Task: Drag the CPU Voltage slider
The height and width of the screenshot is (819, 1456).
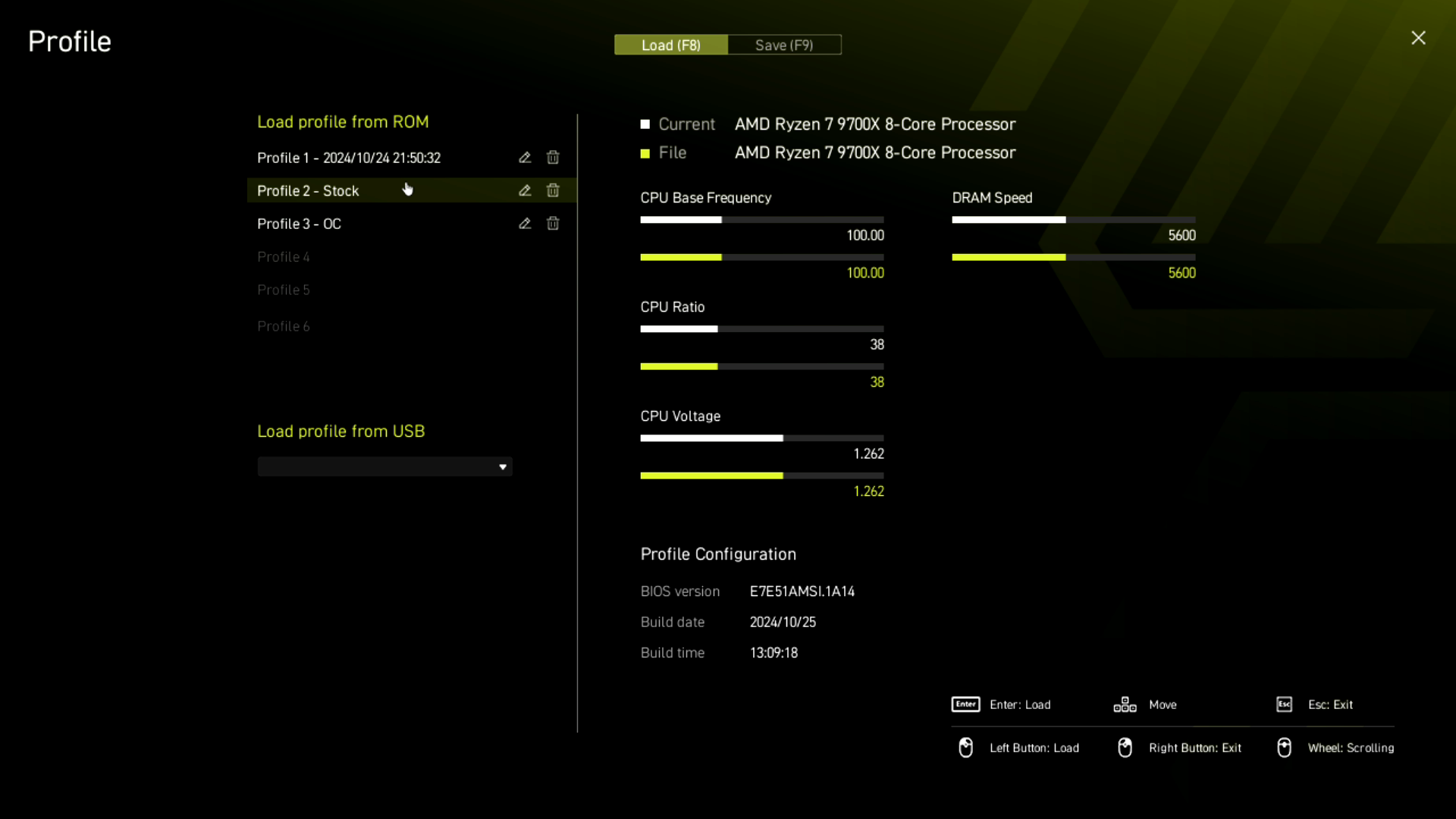Action: coord(783,438)
